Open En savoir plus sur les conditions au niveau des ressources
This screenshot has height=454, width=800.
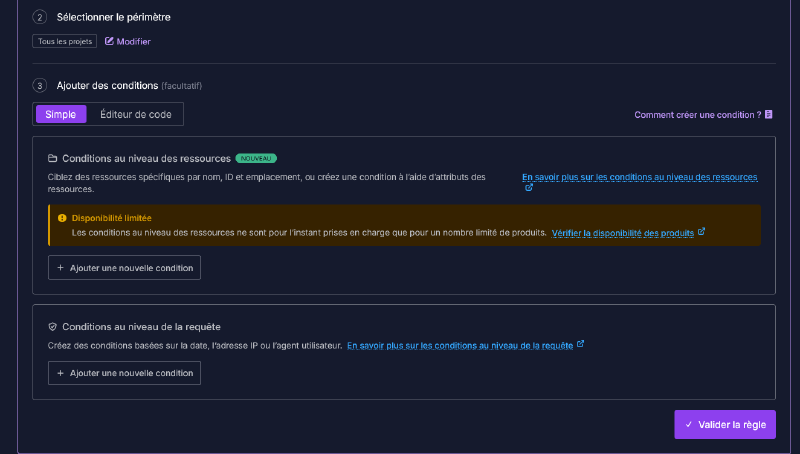[639, 177]
